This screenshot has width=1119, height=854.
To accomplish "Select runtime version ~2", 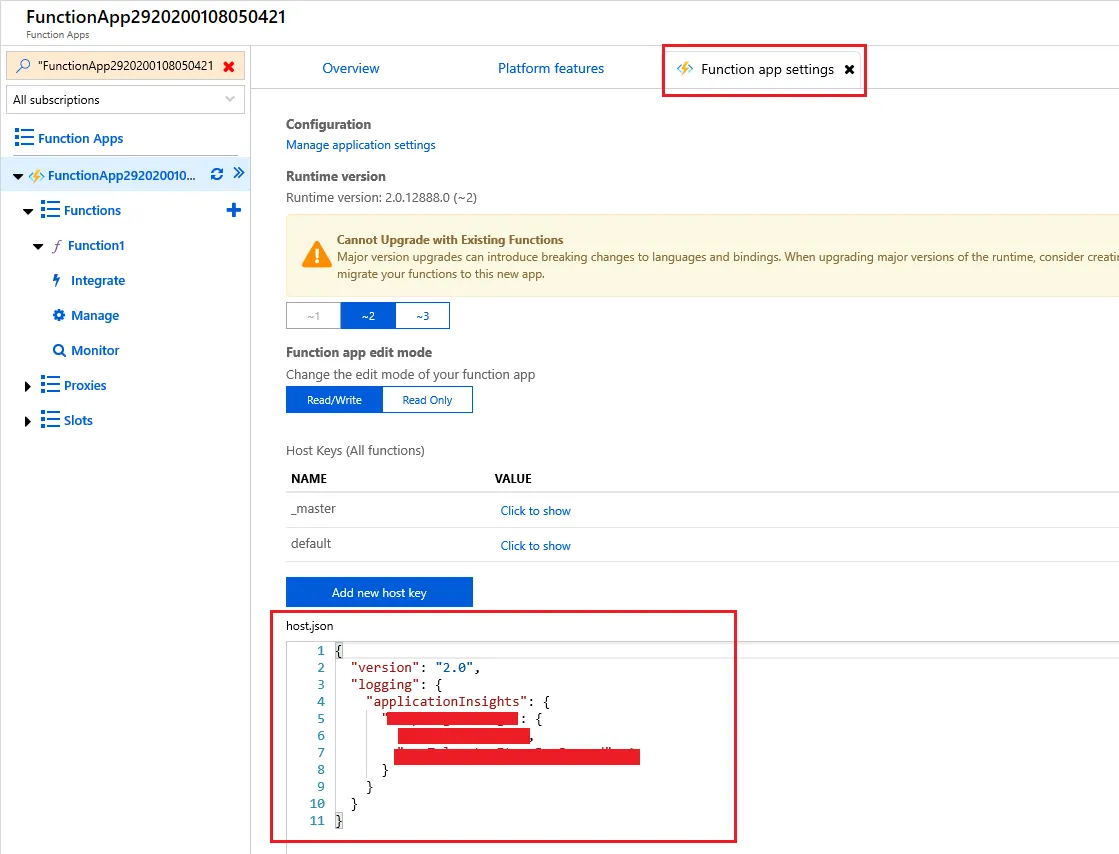I will (368, 315).
